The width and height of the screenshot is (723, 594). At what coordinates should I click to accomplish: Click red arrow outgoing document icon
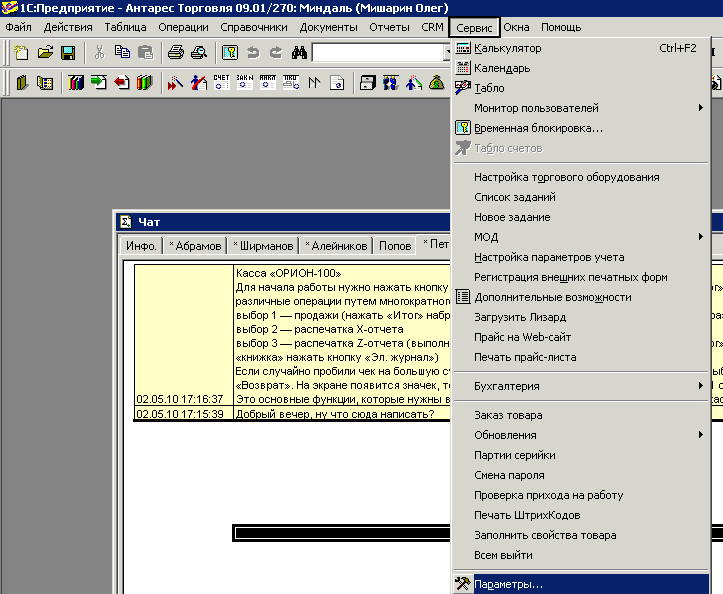122,83
